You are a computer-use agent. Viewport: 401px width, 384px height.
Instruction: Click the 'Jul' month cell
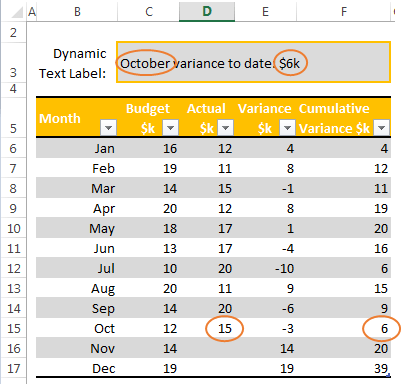pos(77,268)
